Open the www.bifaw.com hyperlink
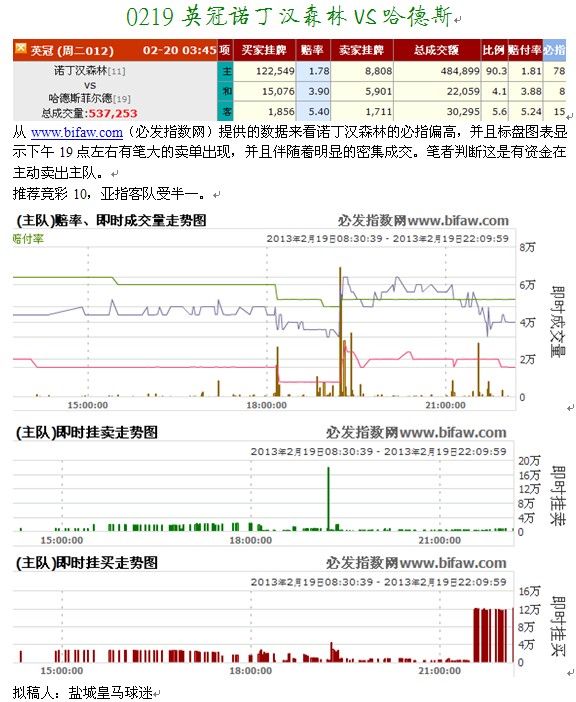 coord(77,133)
